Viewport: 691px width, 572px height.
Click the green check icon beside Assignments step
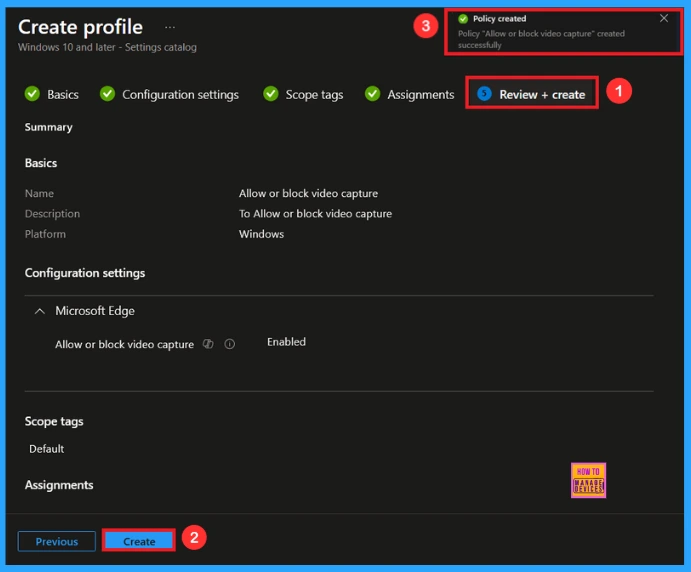click(x=372, y=94)
